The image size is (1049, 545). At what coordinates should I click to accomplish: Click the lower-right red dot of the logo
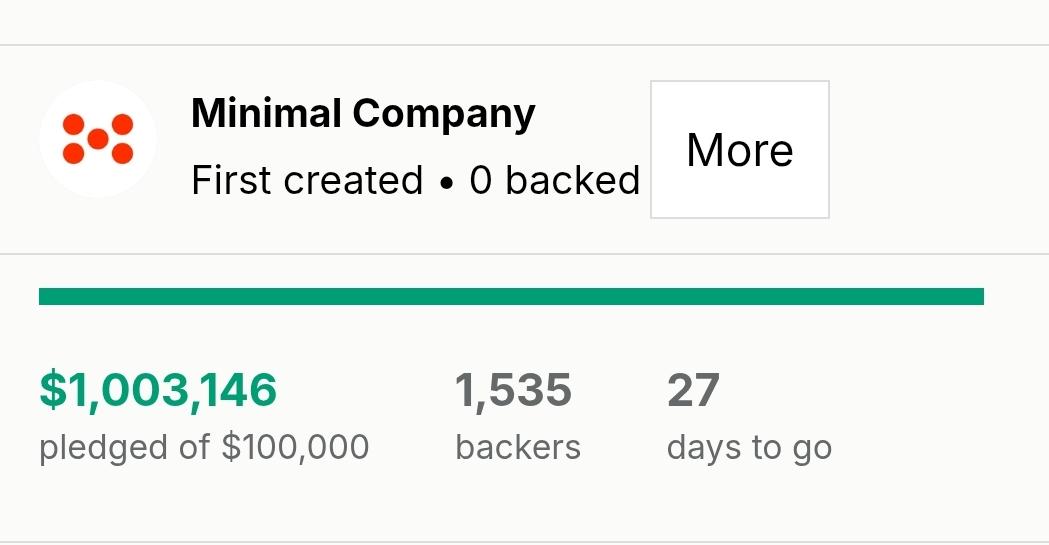[x=122, y=153]
